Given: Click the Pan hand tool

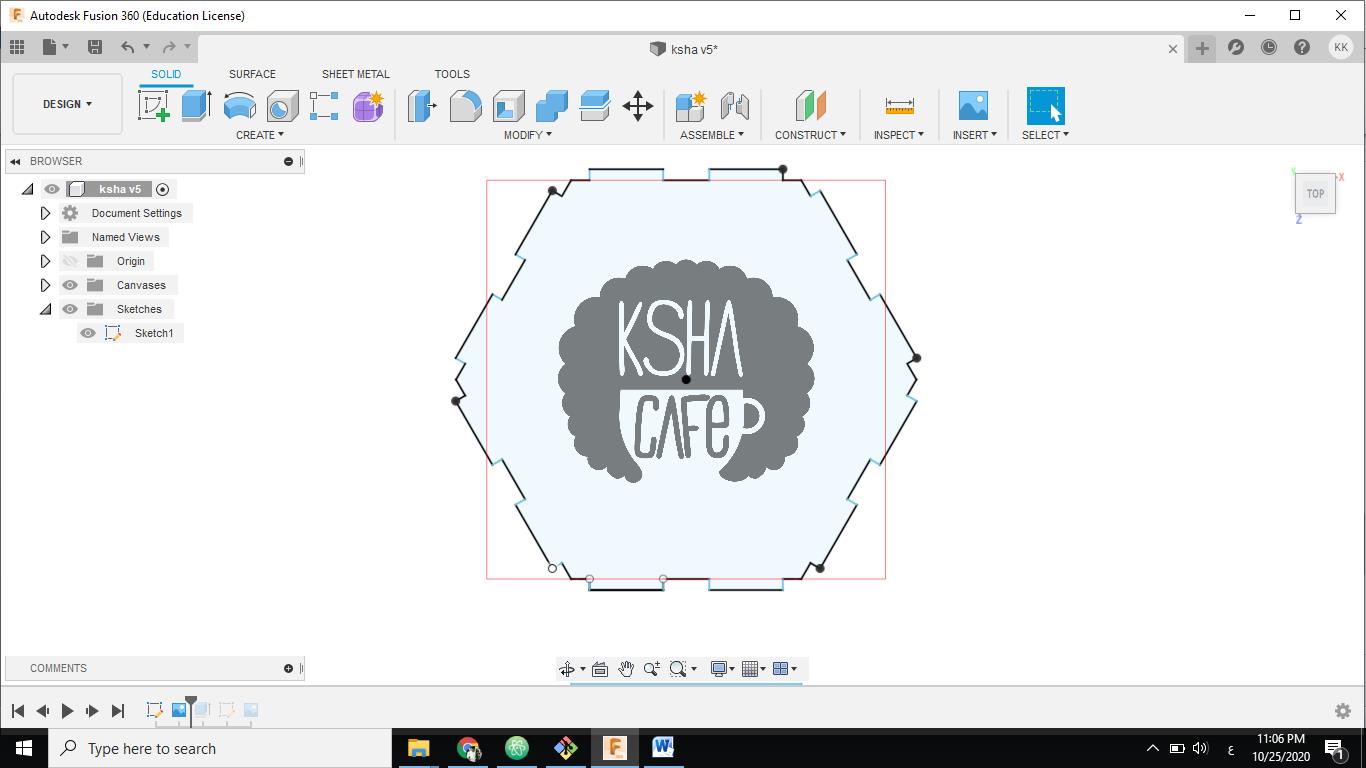Looking at the screenshot, I should (x=626, y=669).
